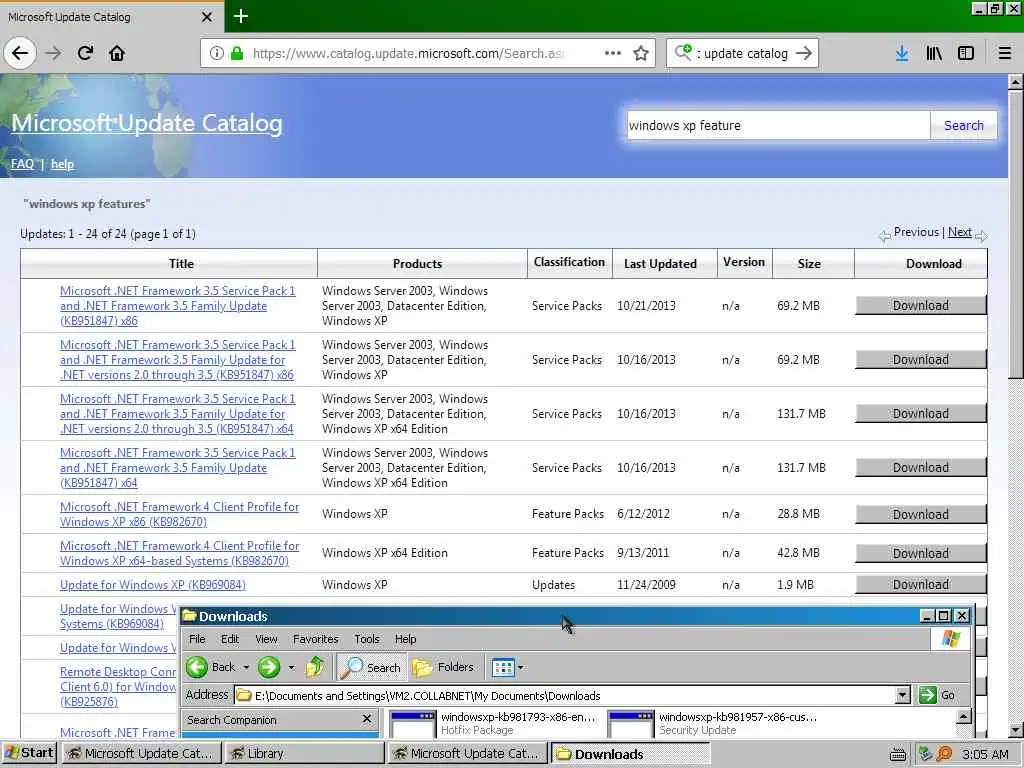Switch to Library taskbar button

coord(304,754)
